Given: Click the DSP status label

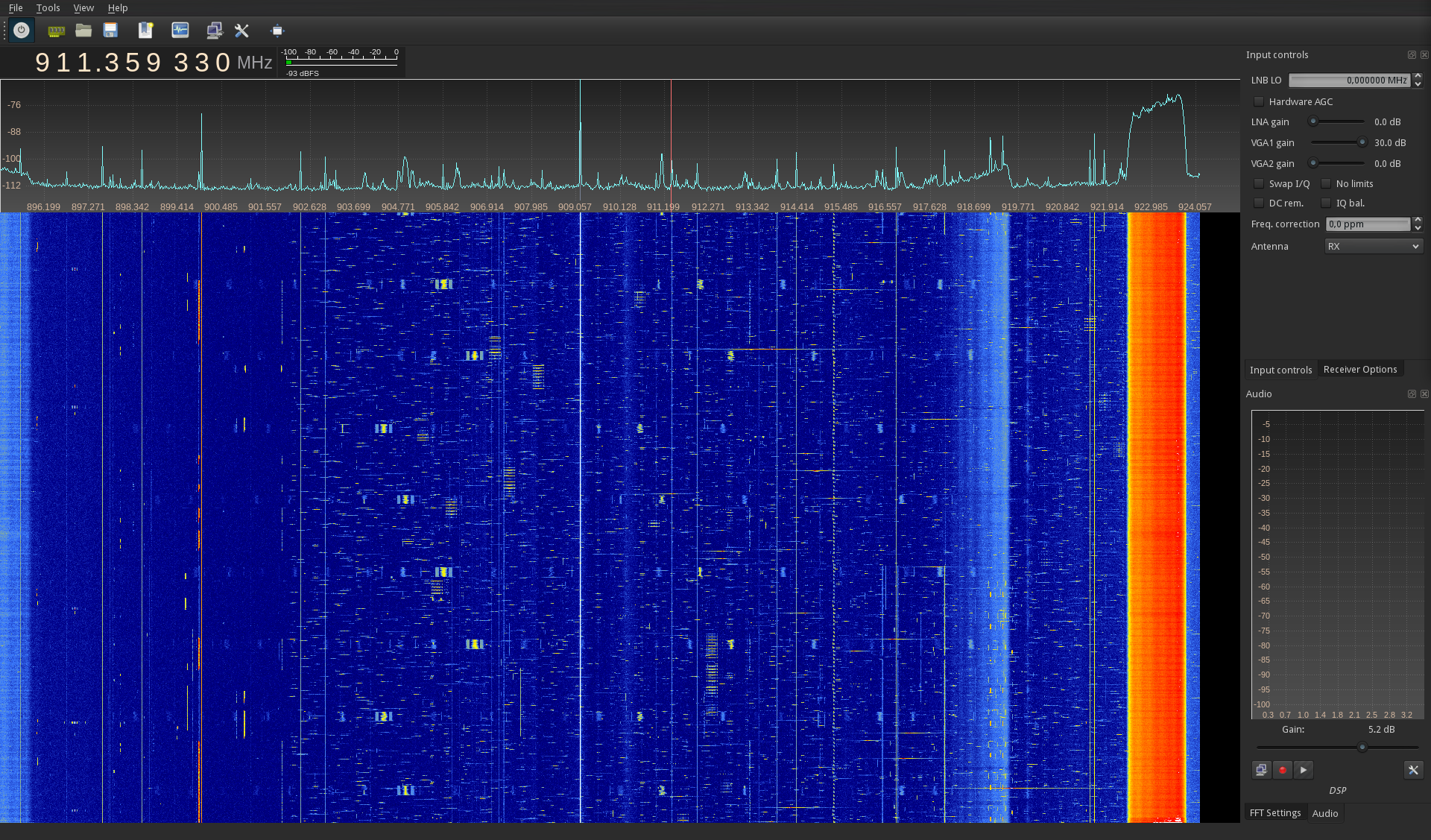Looking at the screenshot, I should point(1337,791).
